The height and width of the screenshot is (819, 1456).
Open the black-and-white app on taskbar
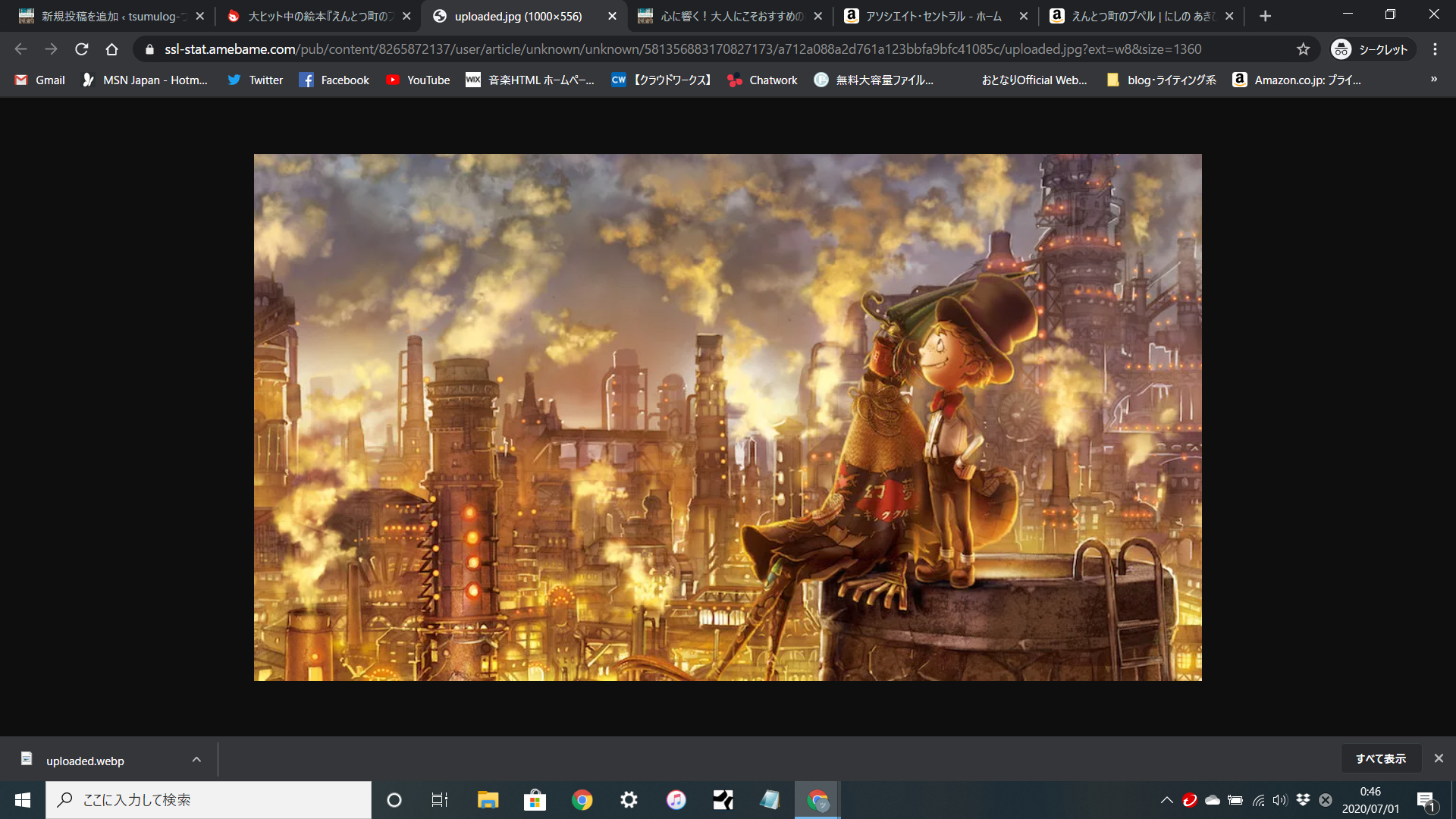tap(723, 800)
